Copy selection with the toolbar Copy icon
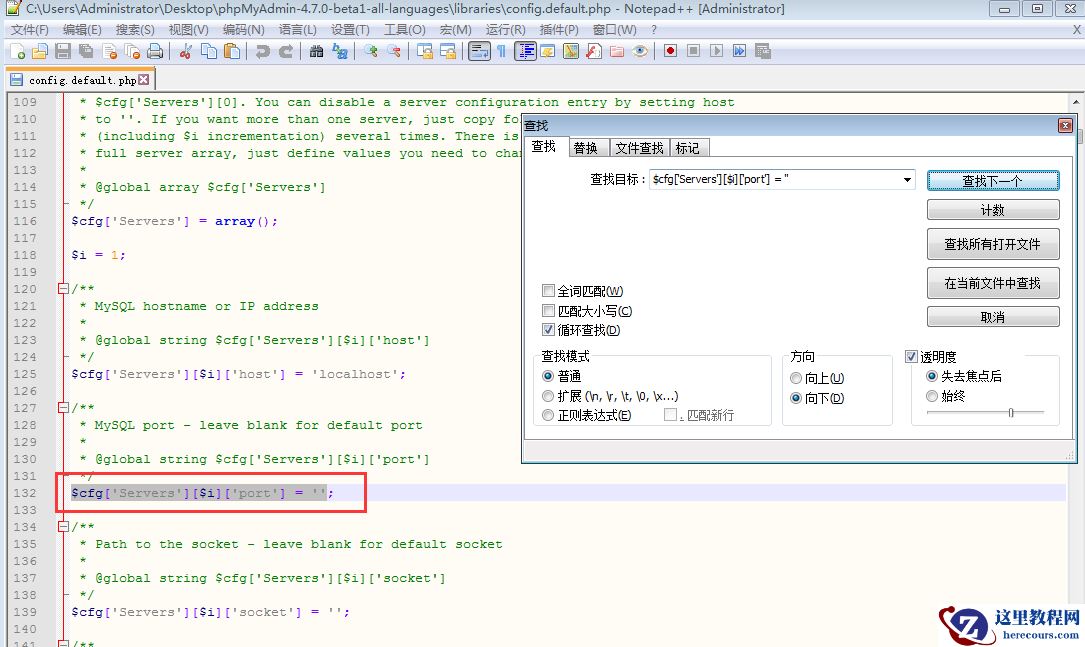Screen dimensions: 1085x647 (x=208, y=51)
